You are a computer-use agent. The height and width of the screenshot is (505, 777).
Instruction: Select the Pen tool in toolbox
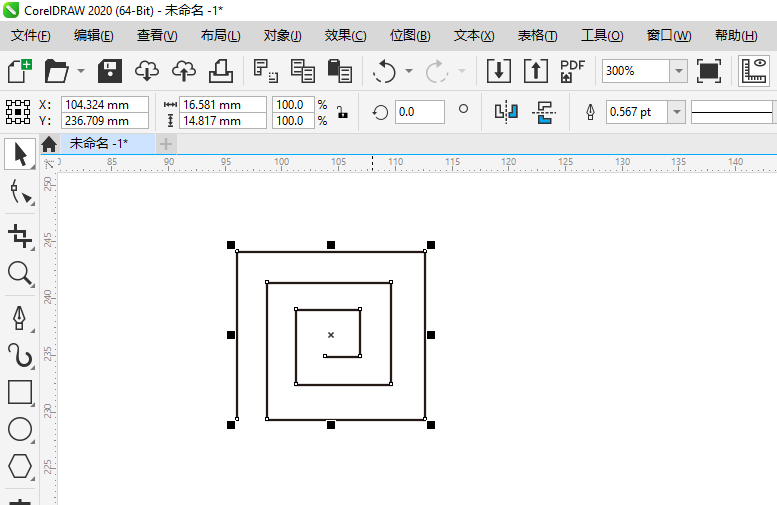click(x=20, y=318)
